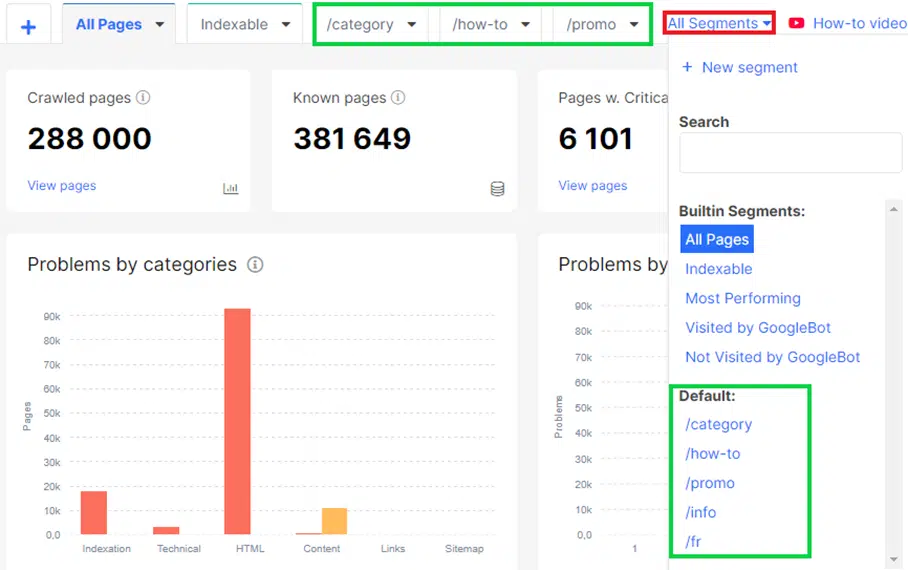
Task: Select Most Performing builtin segment
Action: (x=742, y=298)
